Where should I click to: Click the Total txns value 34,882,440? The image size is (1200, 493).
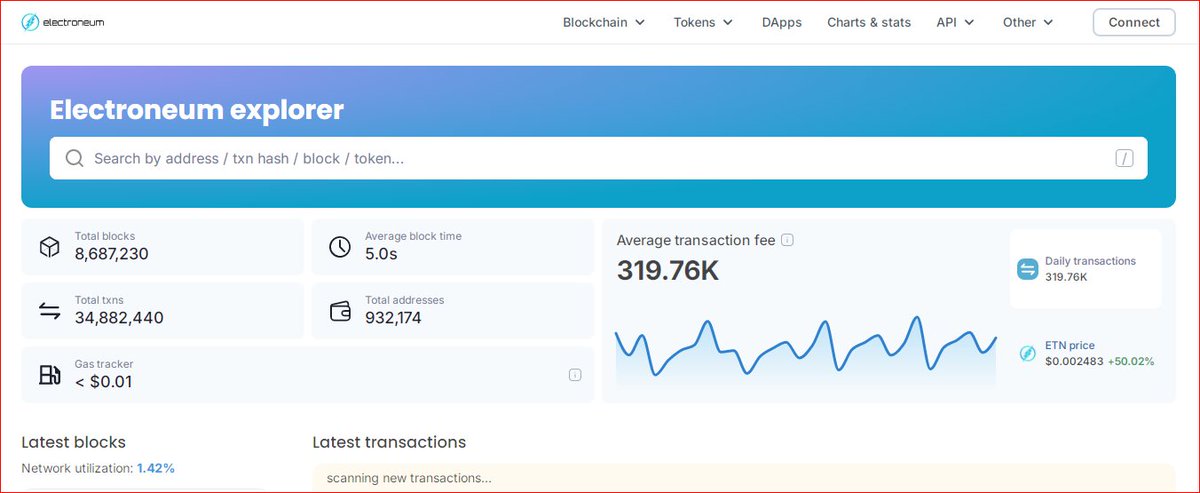119,318
